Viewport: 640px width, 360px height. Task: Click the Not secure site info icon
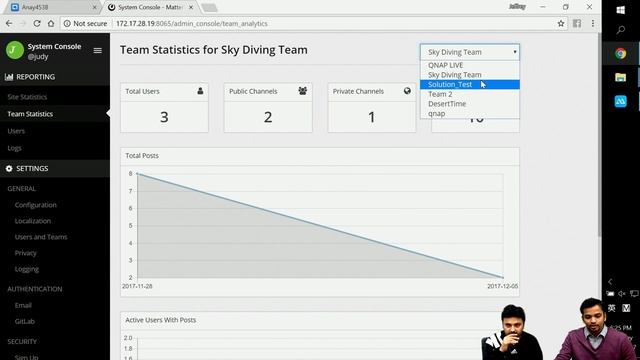coord(67,24)
